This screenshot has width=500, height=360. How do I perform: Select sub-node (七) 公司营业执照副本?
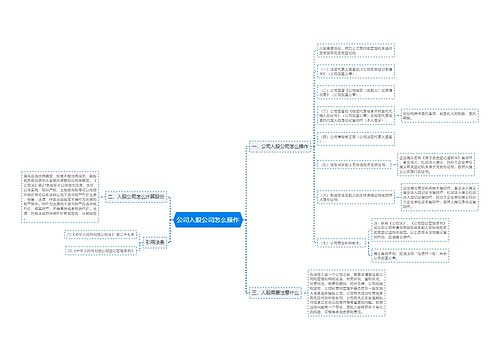click(x=341, y=243)
